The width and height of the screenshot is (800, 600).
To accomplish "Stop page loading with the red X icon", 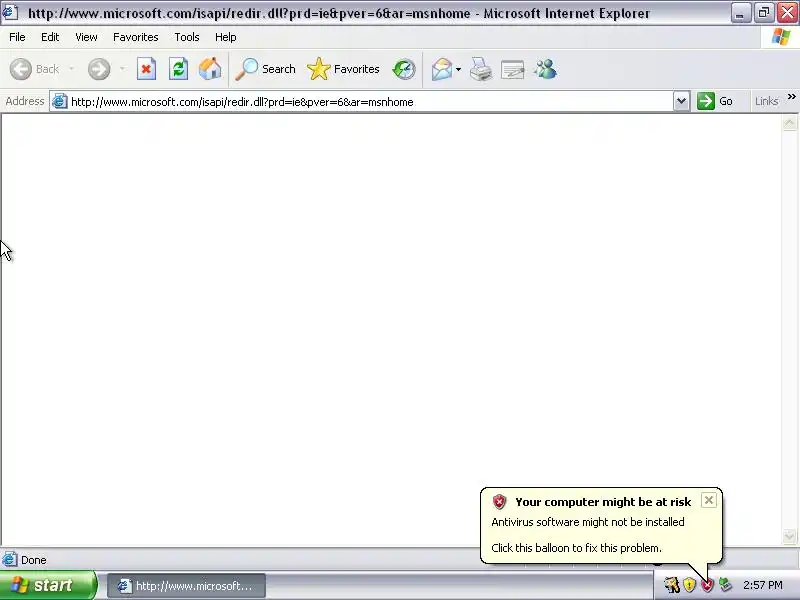I will (146, 69).
